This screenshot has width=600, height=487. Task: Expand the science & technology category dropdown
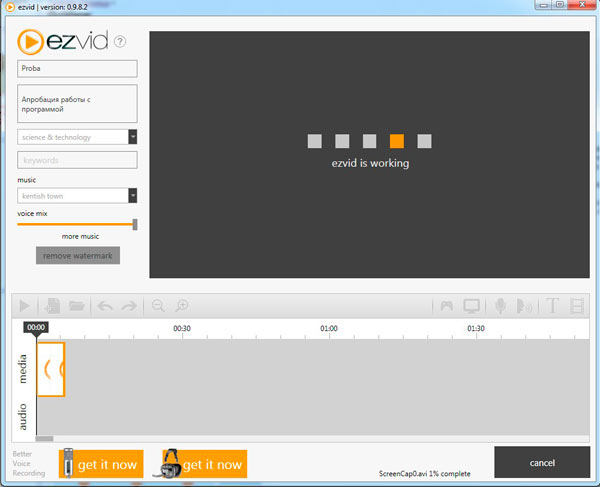[x=132, y=137]
